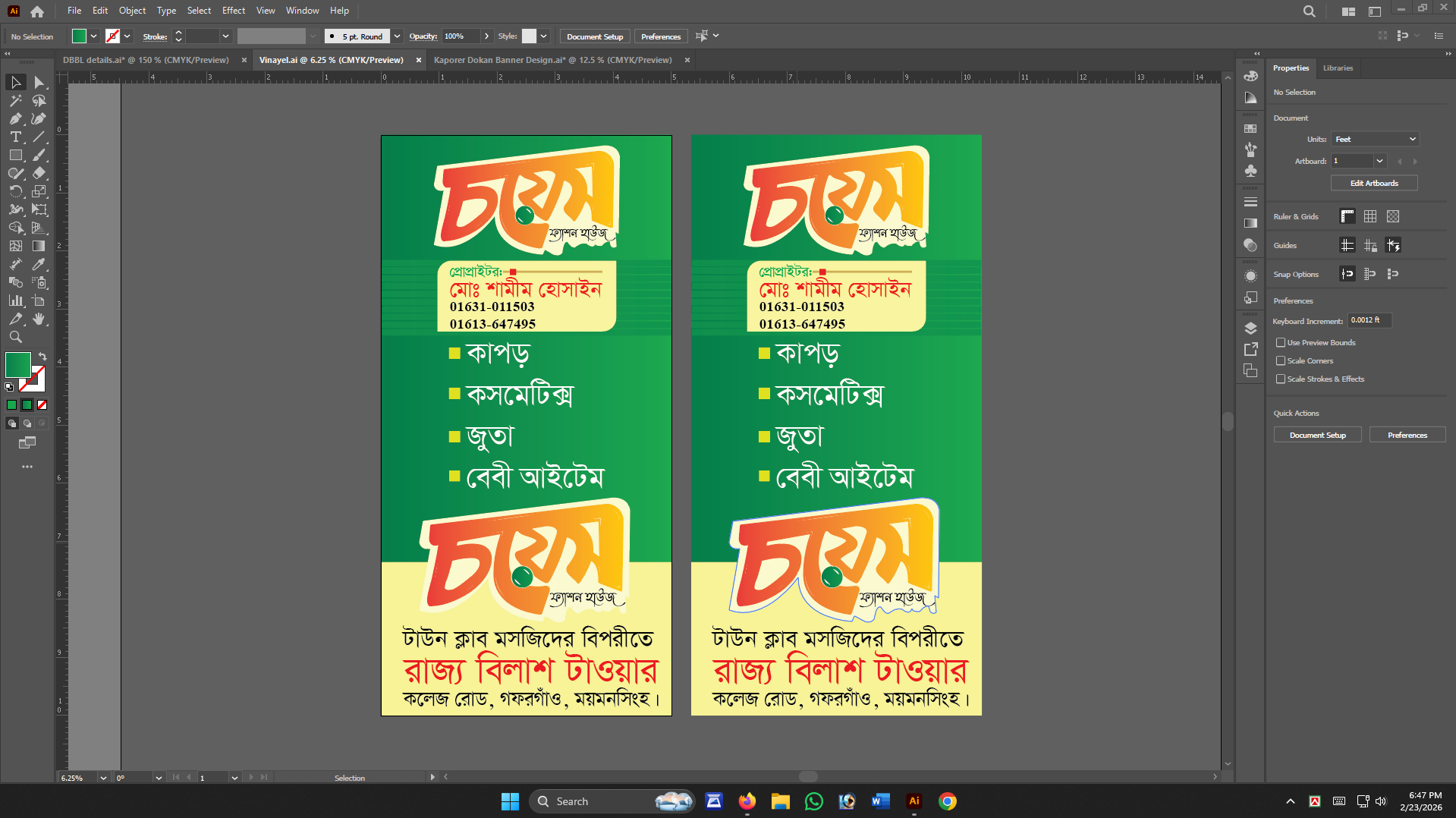The width and height of the screenshot is (1456, 818).
Task: Select the Rotate tool
Action: pos(15,191)
